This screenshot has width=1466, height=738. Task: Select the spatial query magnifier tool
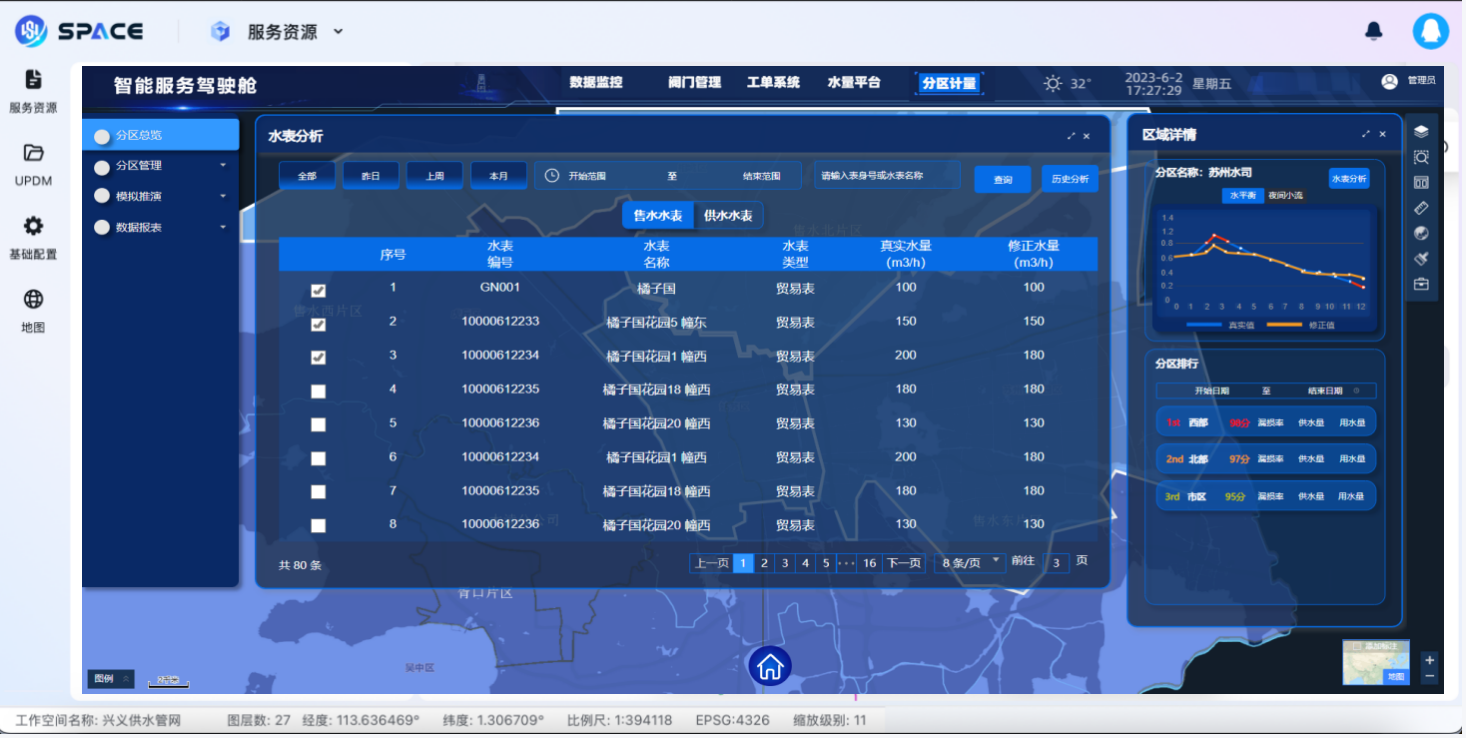(1422, 157)
